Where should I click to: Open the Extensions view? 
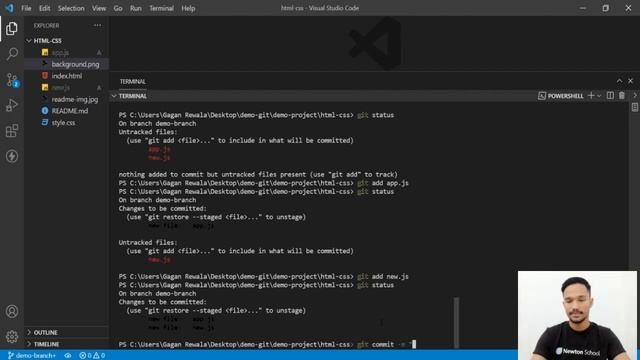point(12,131)
